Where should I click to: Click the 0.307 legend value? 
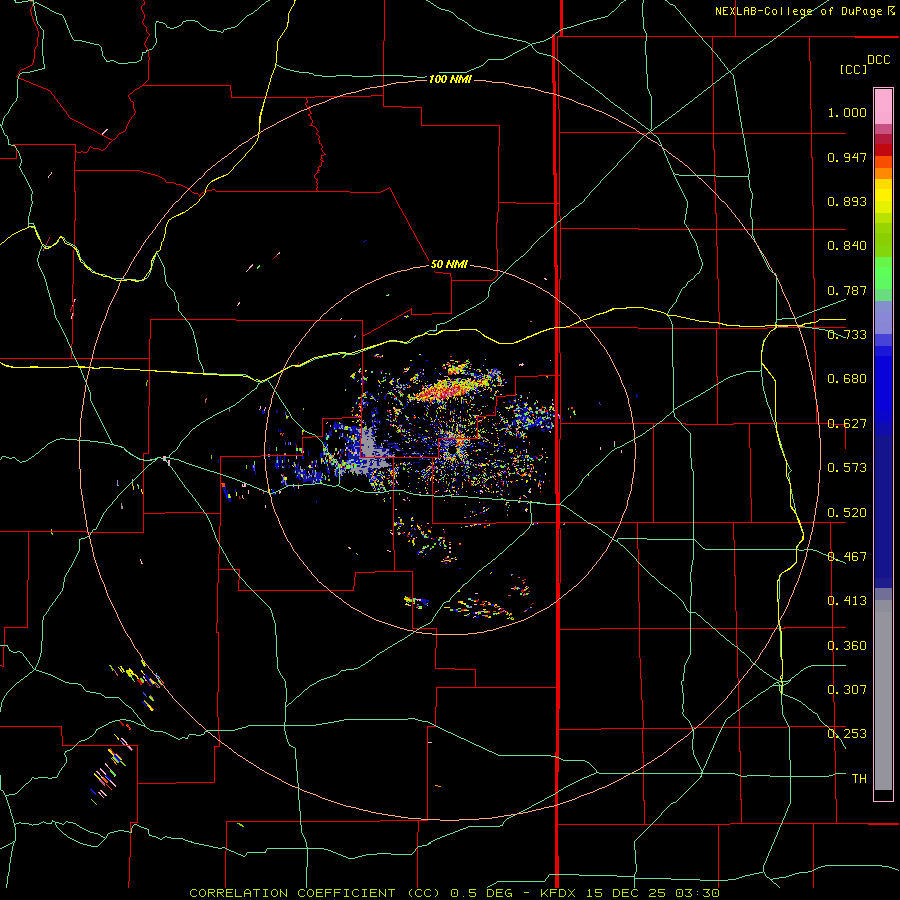pyautogui.click(x=847, y=690)
